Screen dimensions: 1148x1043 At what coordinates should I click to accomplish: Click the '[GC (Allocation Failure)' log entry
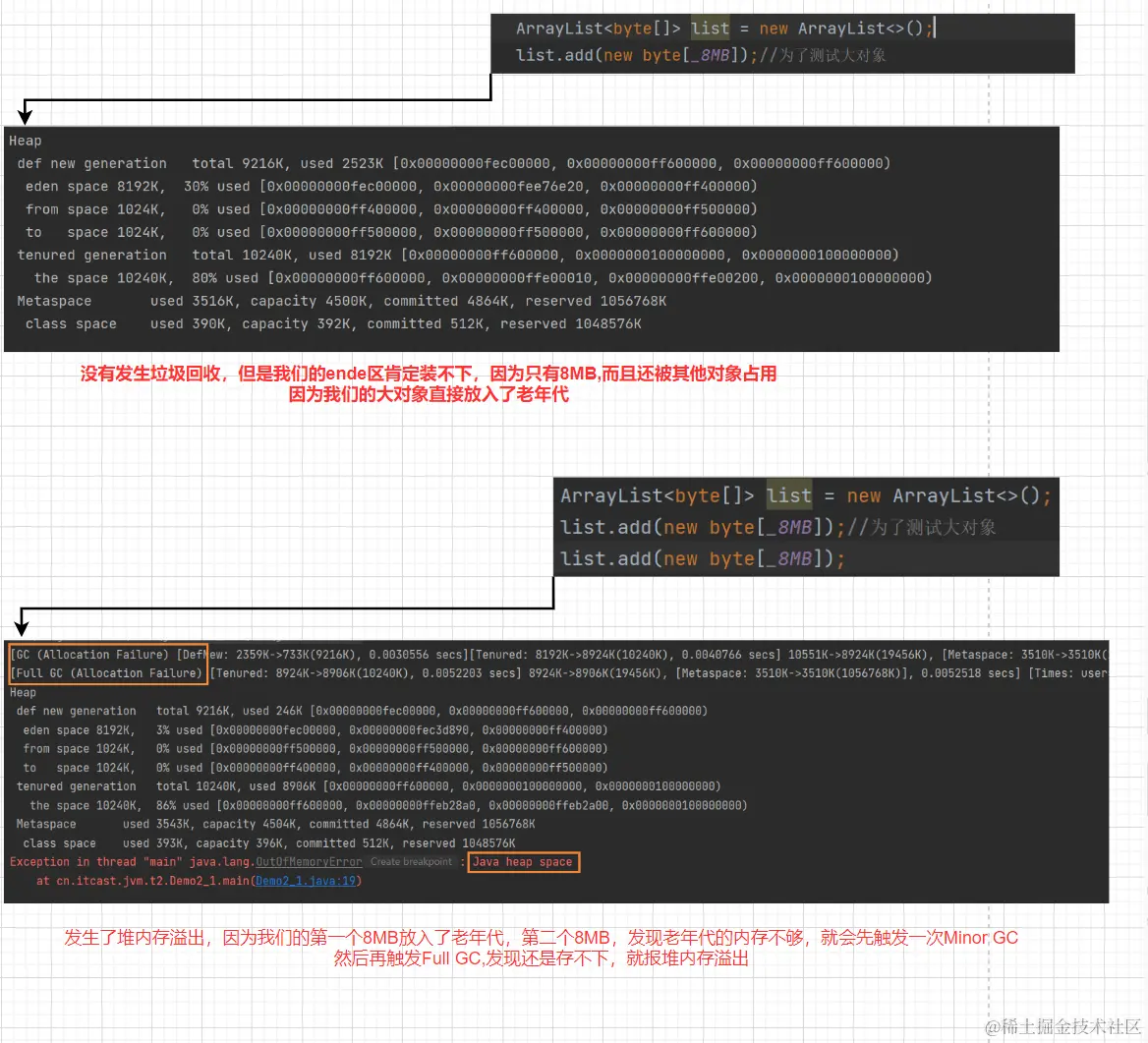tap(89, 655)
